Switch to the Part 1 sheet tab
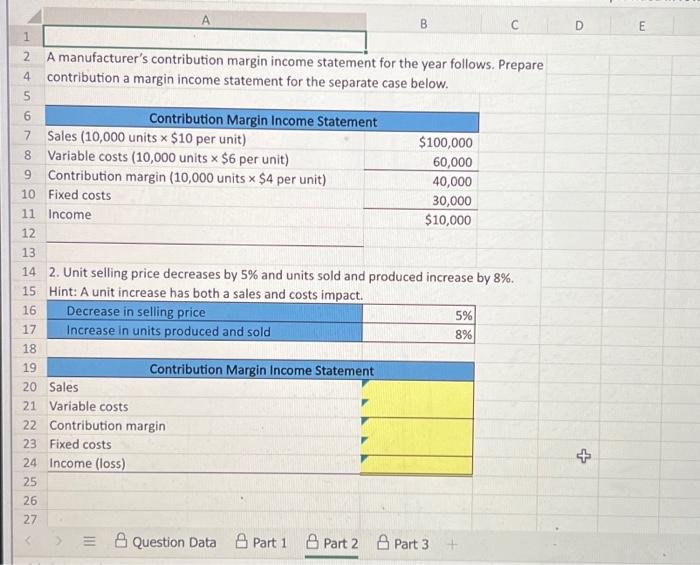The width and height of the screenshot is (700, 565). (x=261, y=542)
